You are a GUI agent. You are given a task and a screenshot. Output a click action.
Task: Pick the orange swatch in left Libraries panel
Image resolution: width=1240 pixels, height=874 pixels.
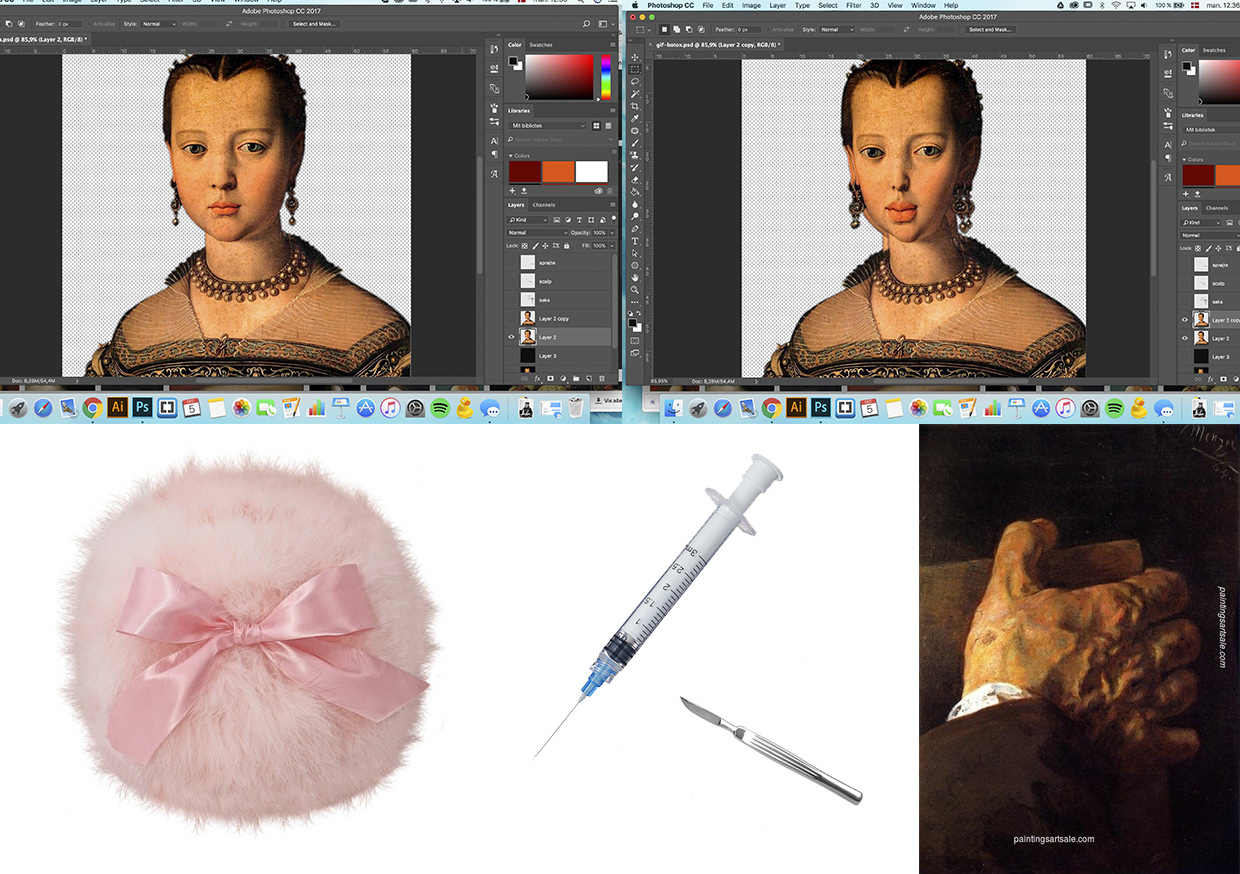(558, 172)
